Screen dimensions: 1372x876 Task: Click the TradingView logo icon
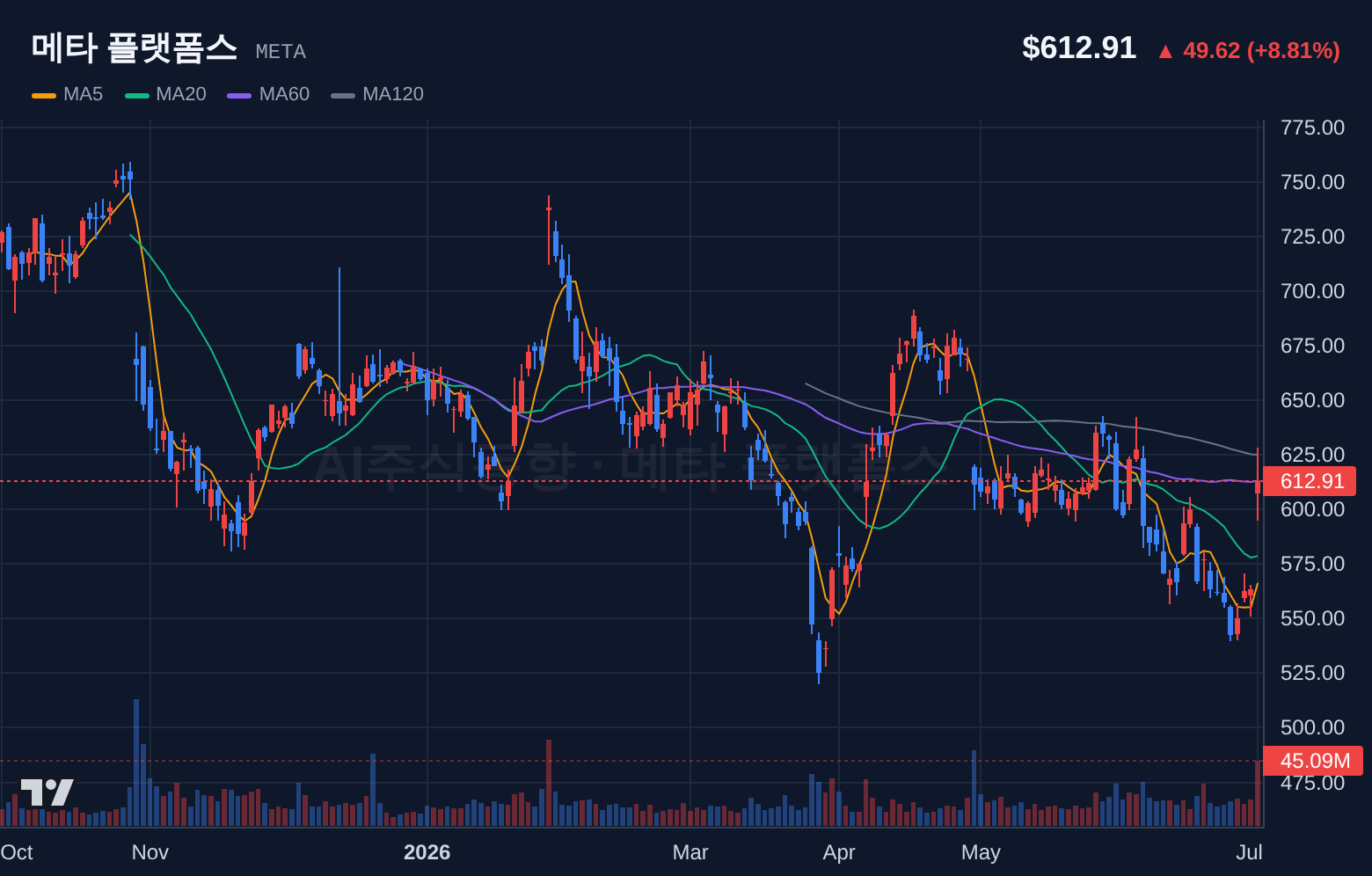click(47, 792)
